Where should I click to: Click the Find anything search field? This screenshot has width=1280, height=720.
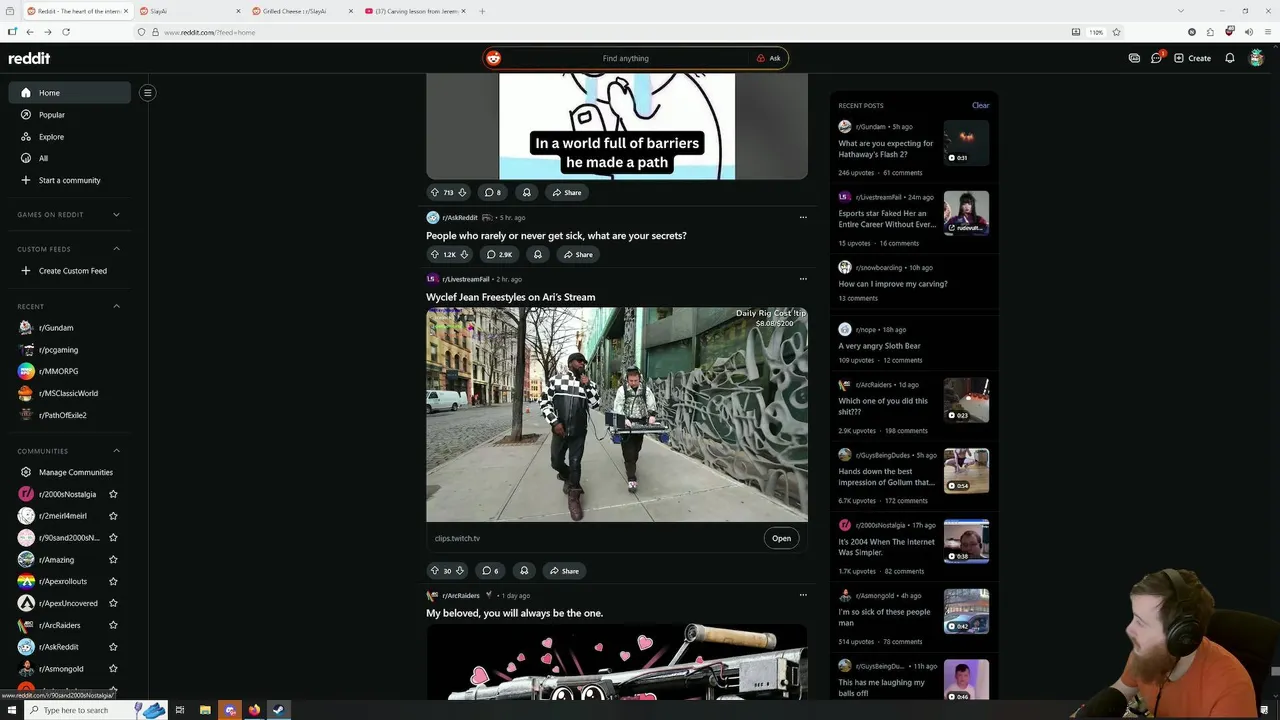(625, 58)
